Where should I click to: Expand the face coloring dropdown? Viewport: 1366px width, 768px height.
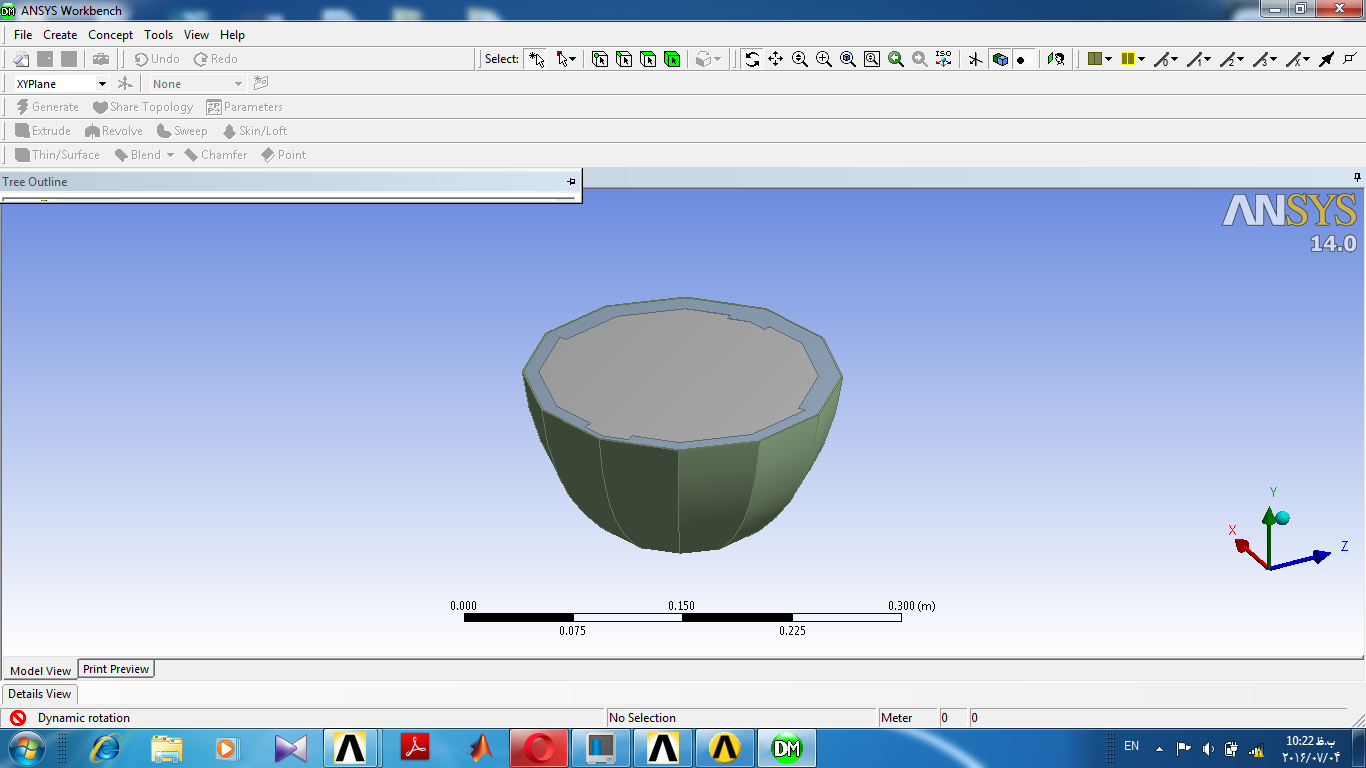tap(1108, 59)
